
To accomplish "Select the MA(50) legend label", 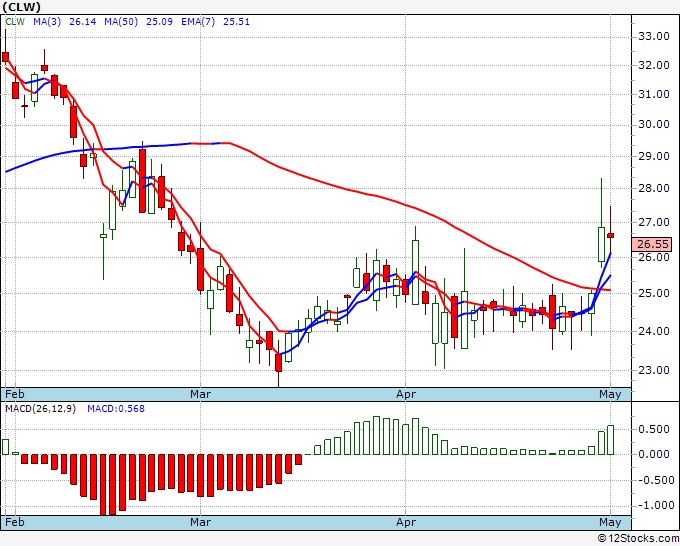I will 121,22.
